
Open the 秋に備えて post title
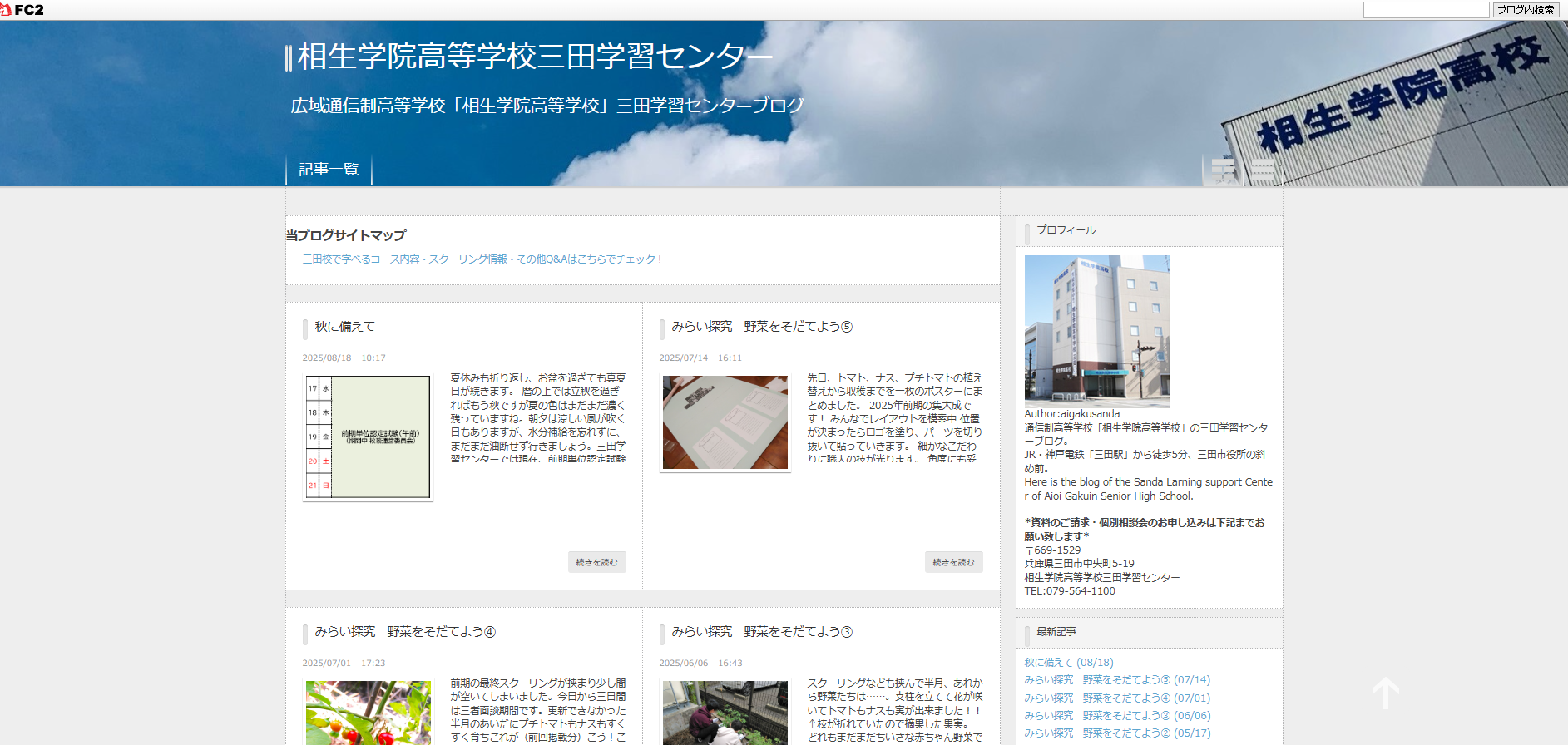tap(344, 327)
